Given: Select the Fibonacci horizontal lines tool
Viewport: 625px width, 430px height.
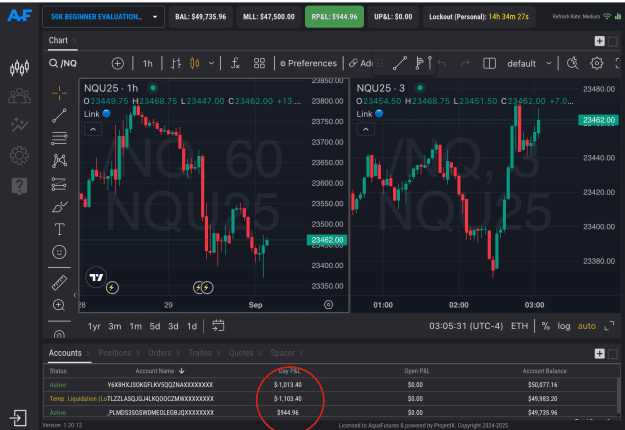Looking at the screenshot, I should (x=59, y=139).
